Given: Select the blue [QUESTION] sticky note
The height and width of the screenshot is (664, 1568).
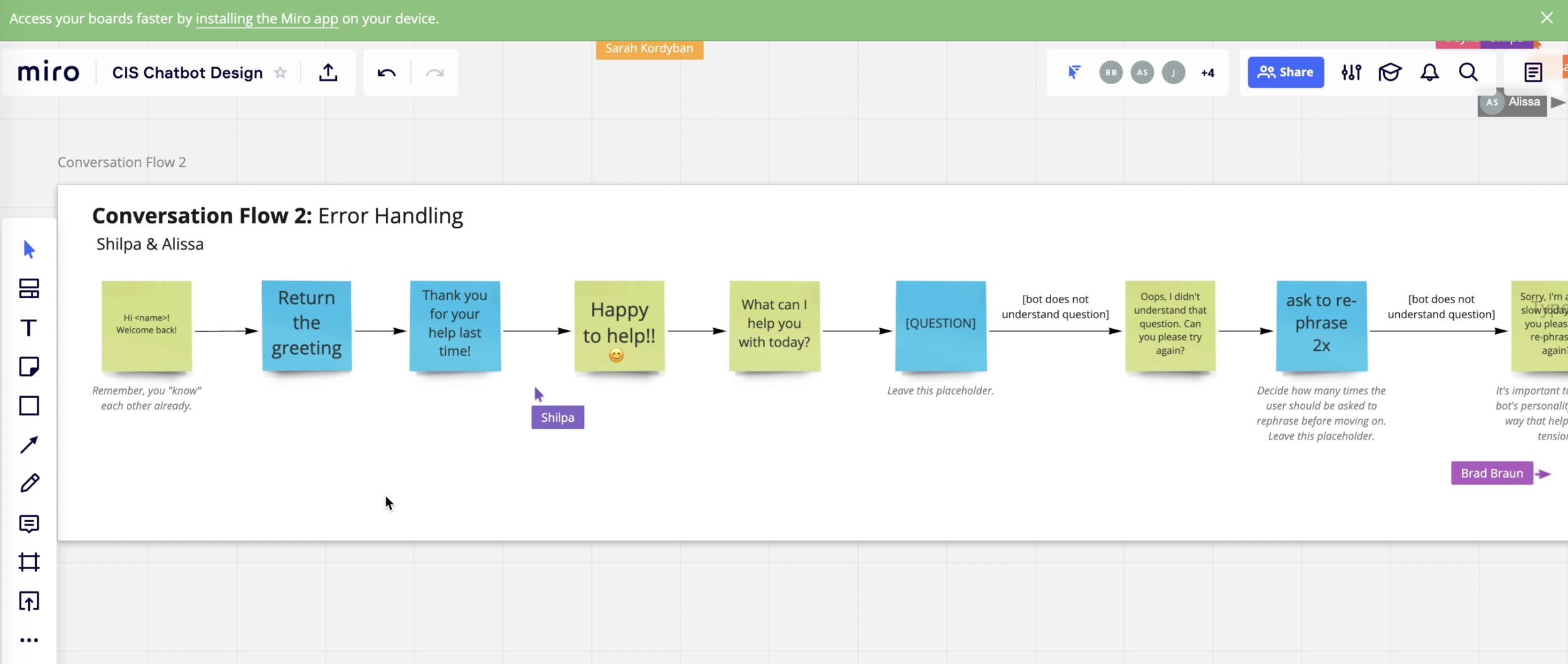Looking at the screenshot, I should (940, 325).
